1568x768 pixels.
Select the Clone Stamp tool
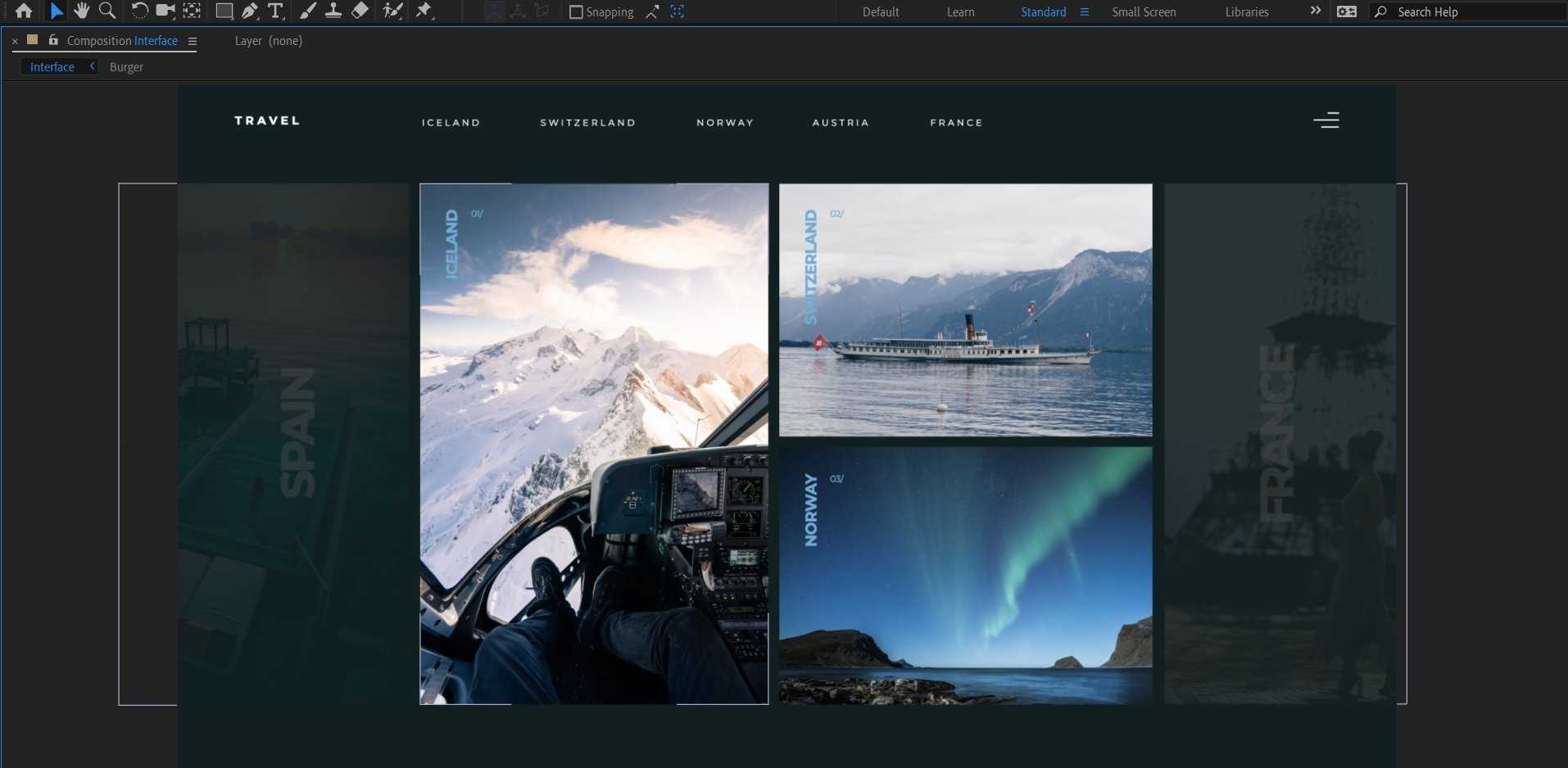[333, 11]
